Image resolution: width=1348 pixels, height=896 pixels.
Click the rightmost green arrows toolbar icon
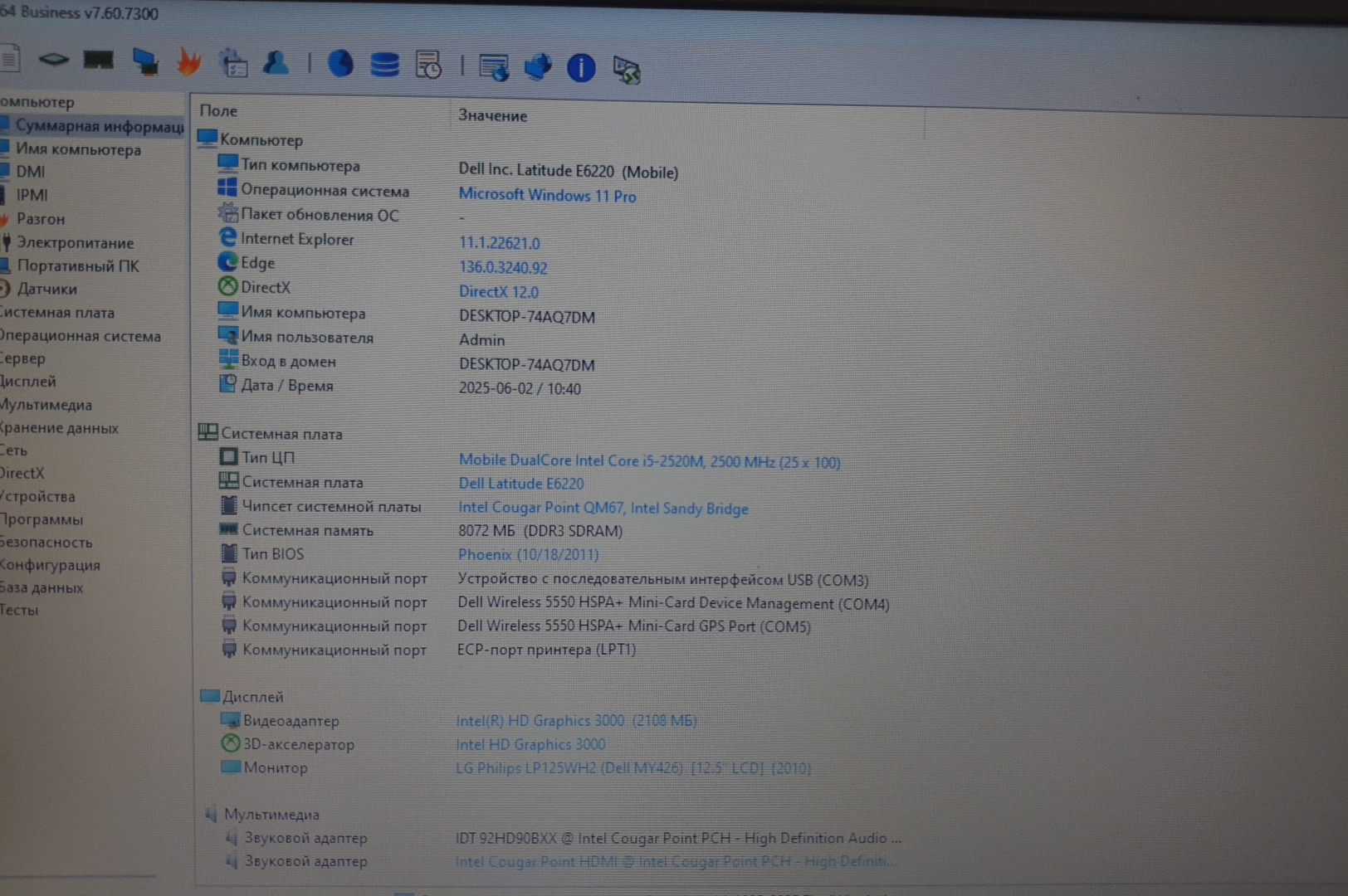[627, 70]
